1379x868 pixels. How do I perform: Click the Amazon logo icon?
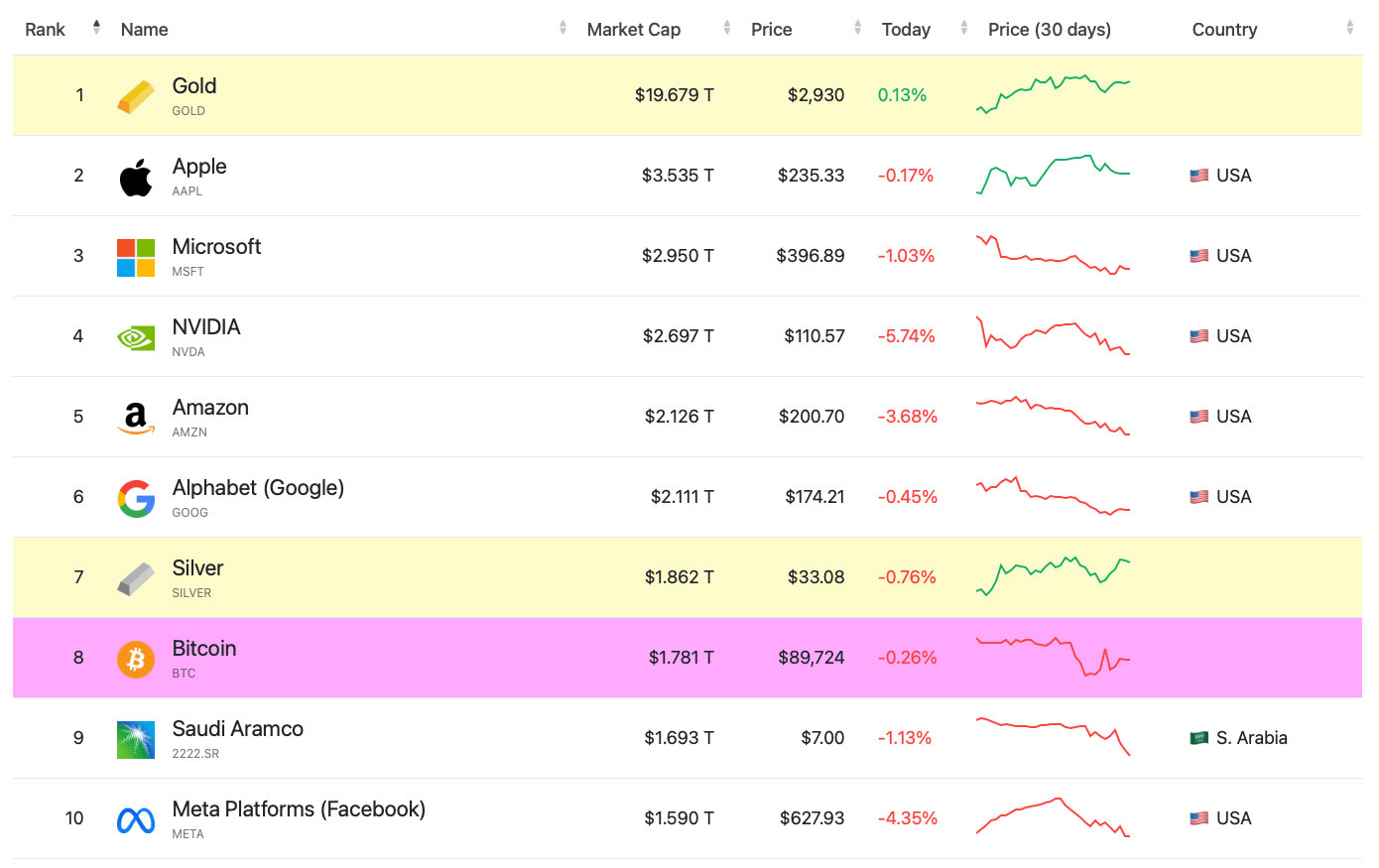click(136, 418)
